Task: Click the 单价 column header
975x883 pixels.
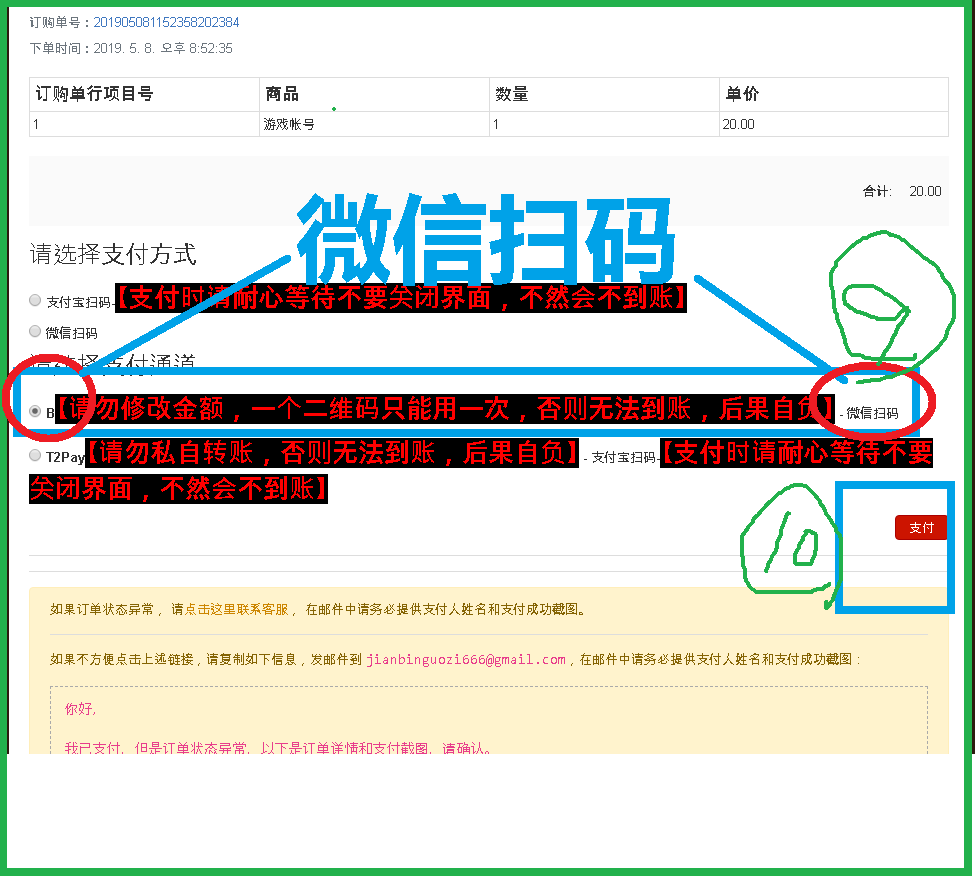Action: 834,95
